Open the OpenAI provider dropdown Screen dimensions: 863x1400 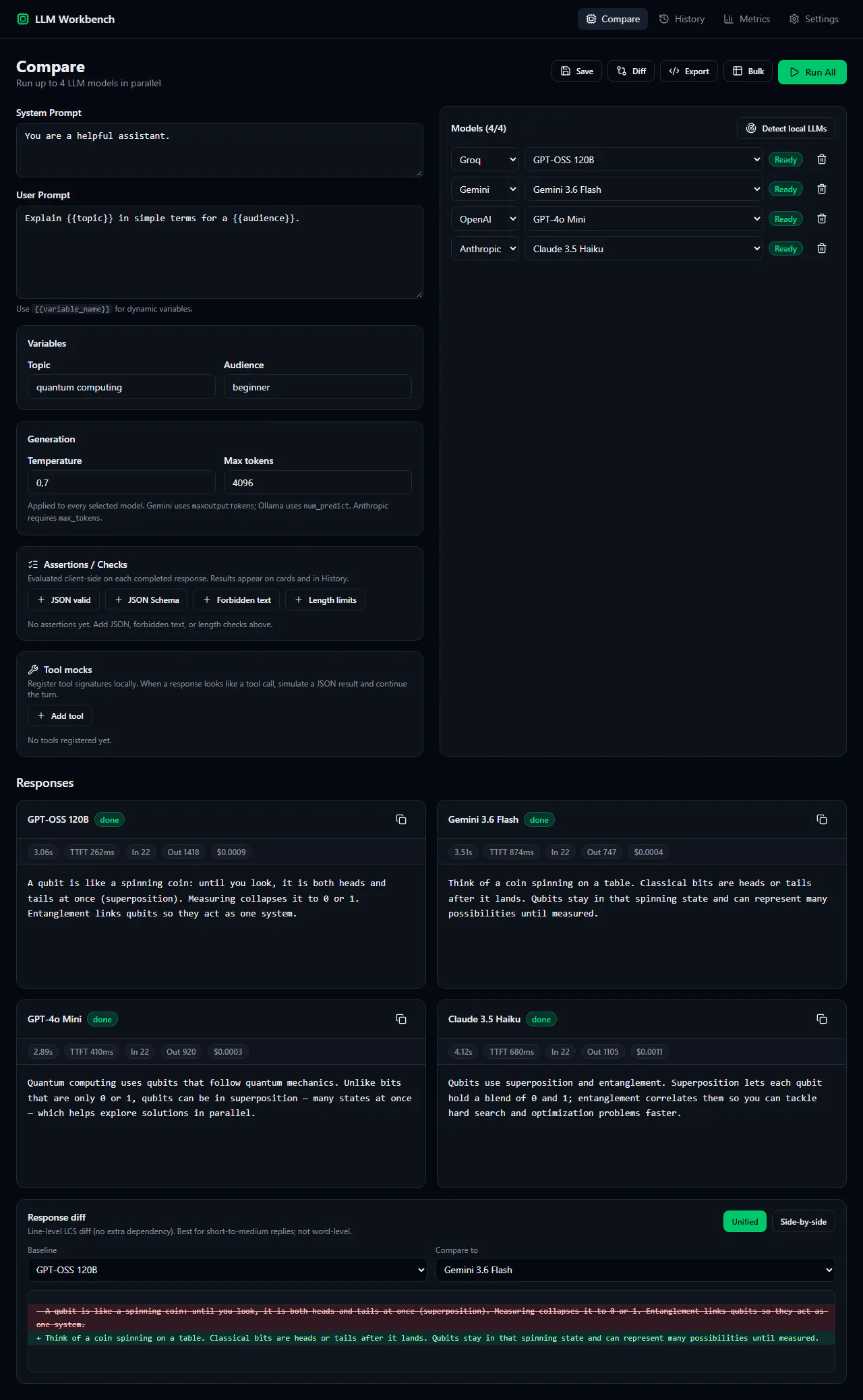(x=485, y=219)
